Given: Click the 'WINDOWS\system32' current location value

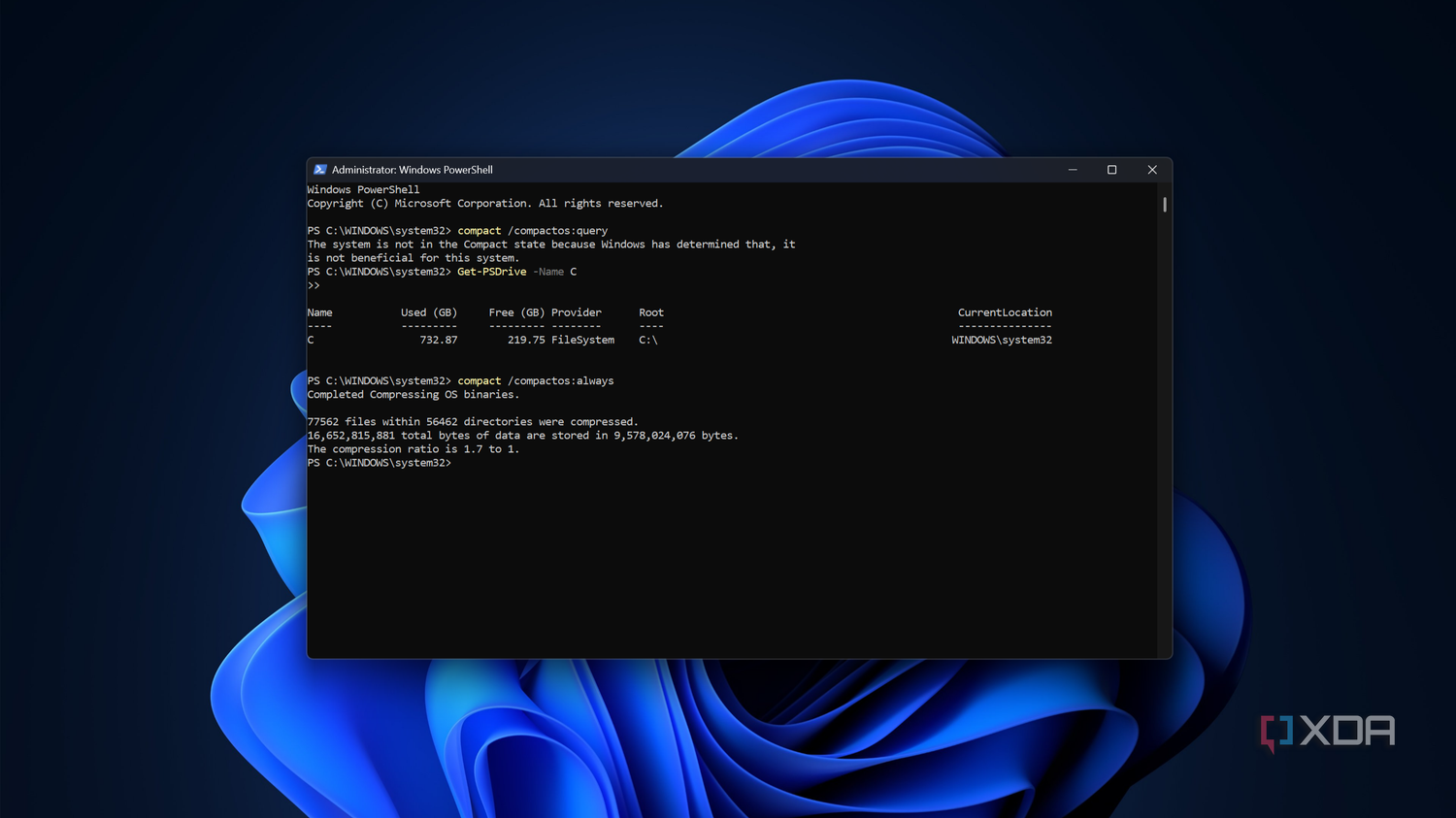Looking at the screenshot, I should [x=1002, y=340].
